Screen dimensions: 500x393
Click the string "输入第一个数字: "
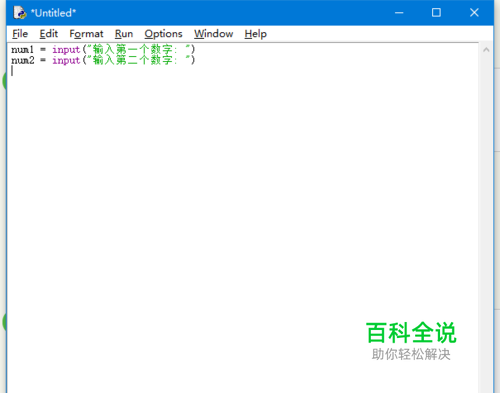(x=138, y=50)
